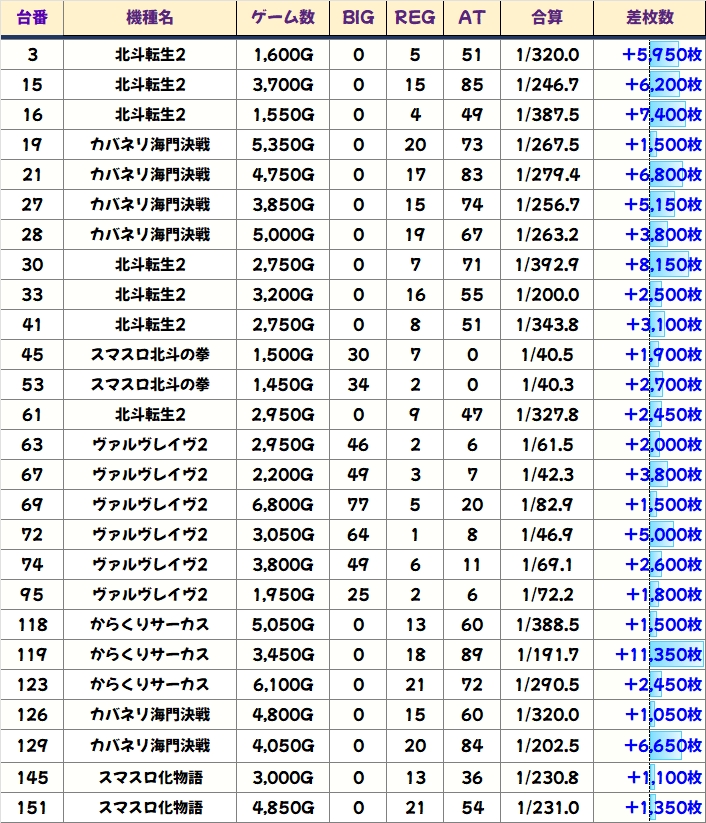Click the BIG column header
Viewport: 706px width, 823px height.
pos(358,18)
